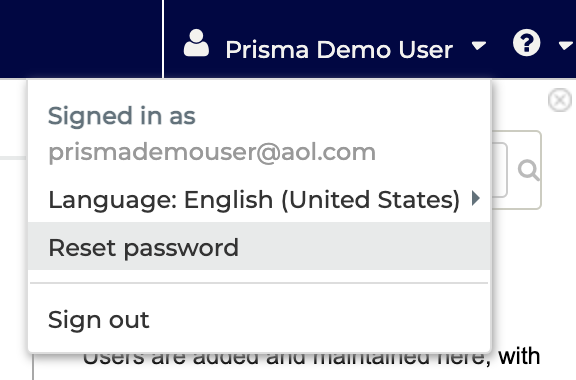Click the Signed in as heading

point(122,116)
